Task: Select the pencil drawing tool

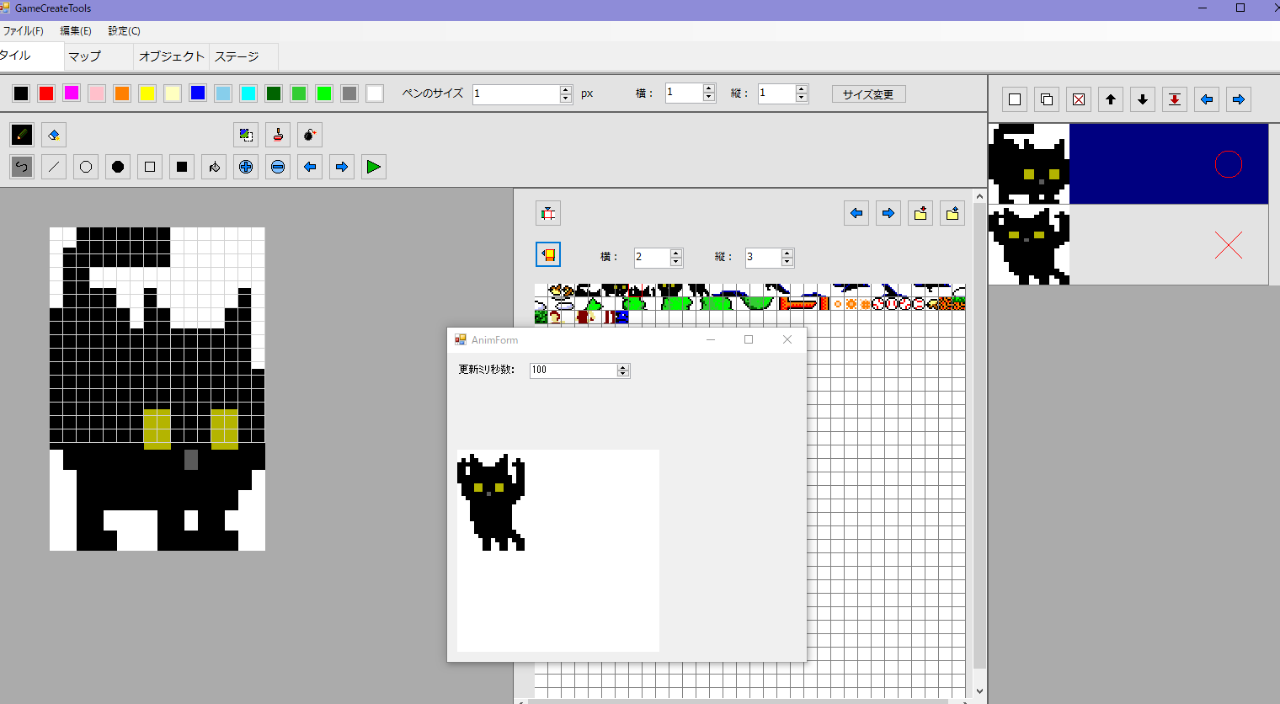Action: [x=22, y=135]
